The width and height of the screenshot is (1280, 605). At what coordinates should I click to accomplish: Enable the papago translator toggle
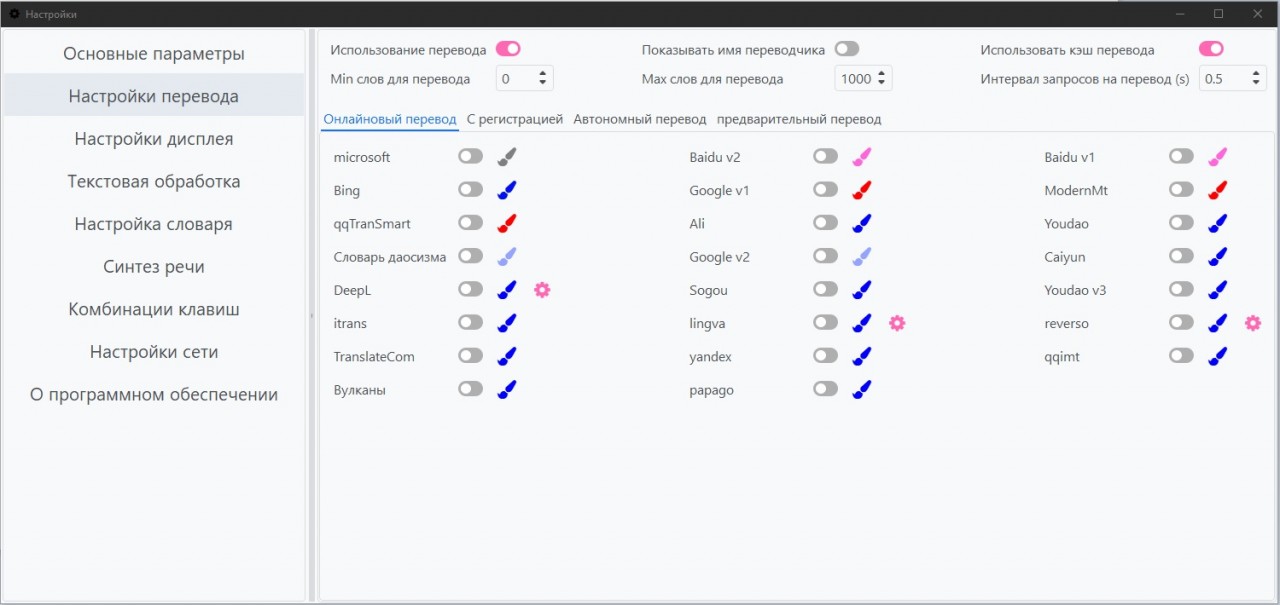point(825,390)
